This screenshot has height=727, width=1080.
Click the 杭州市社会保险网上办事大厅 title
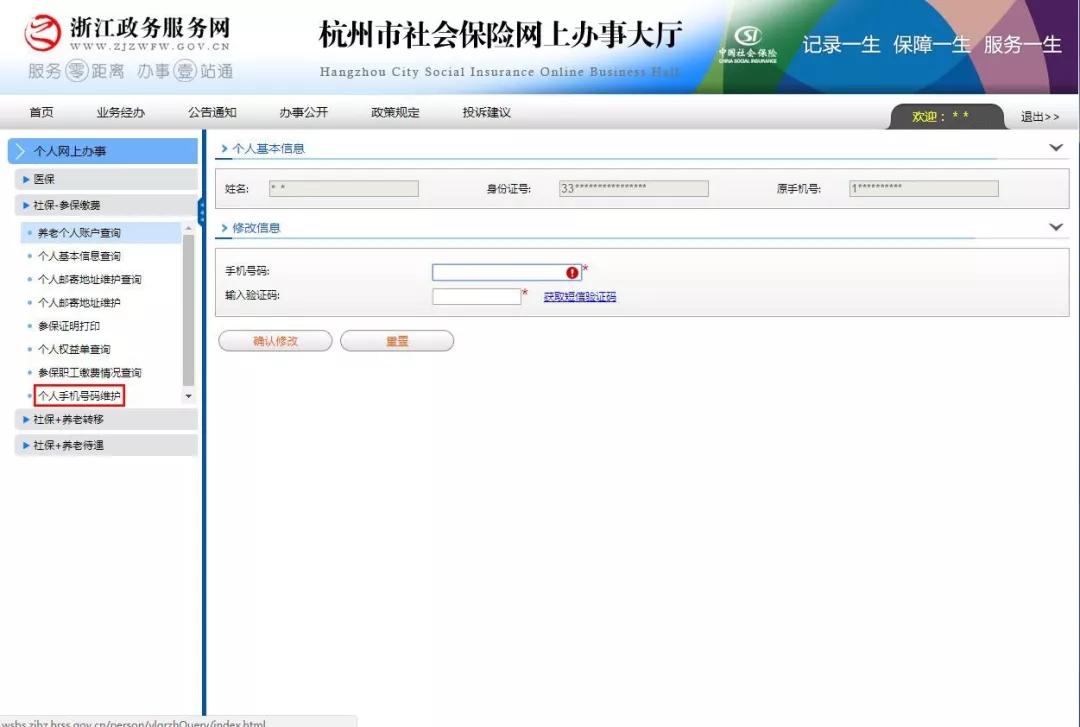pos(500,34)
